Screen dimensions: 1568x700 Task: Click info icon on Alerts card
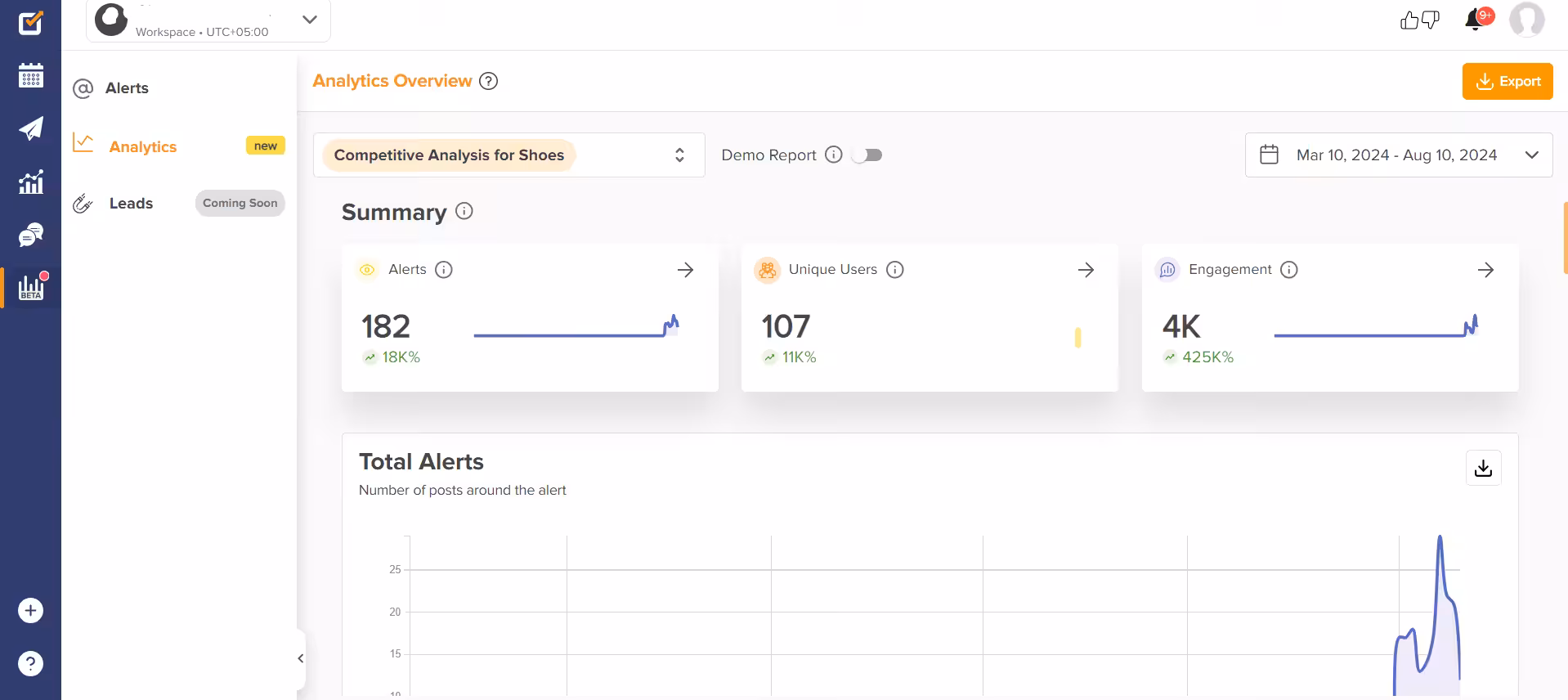(x=443, y=269)
